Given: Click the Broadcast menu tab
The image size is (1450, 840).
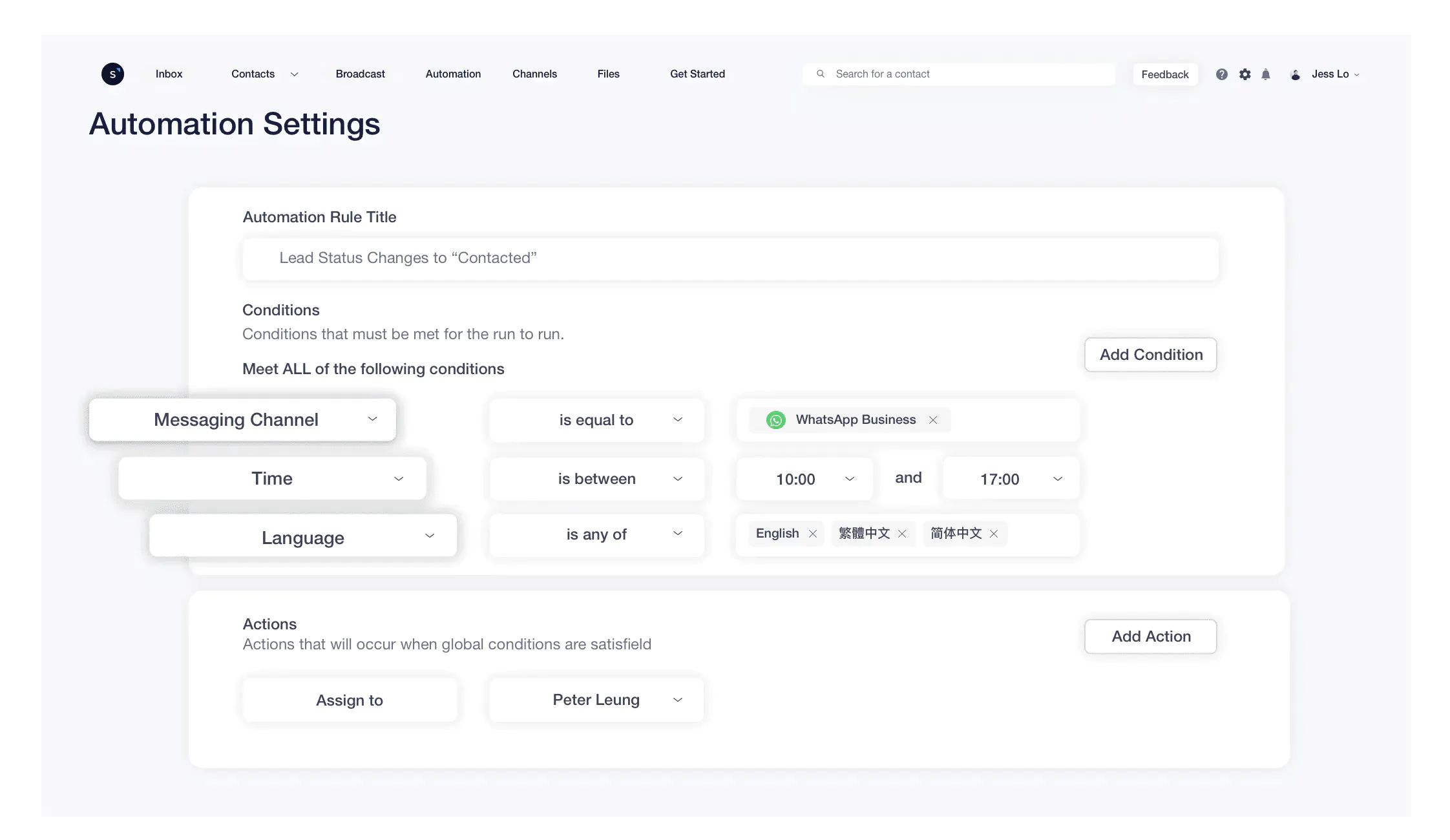Looking at the screenshot, I should 360,73.
